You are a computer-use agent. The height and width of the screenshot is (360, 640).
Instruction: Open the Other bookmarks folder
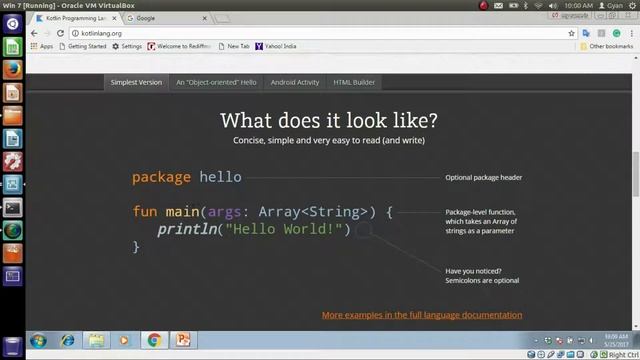[607, 46]
